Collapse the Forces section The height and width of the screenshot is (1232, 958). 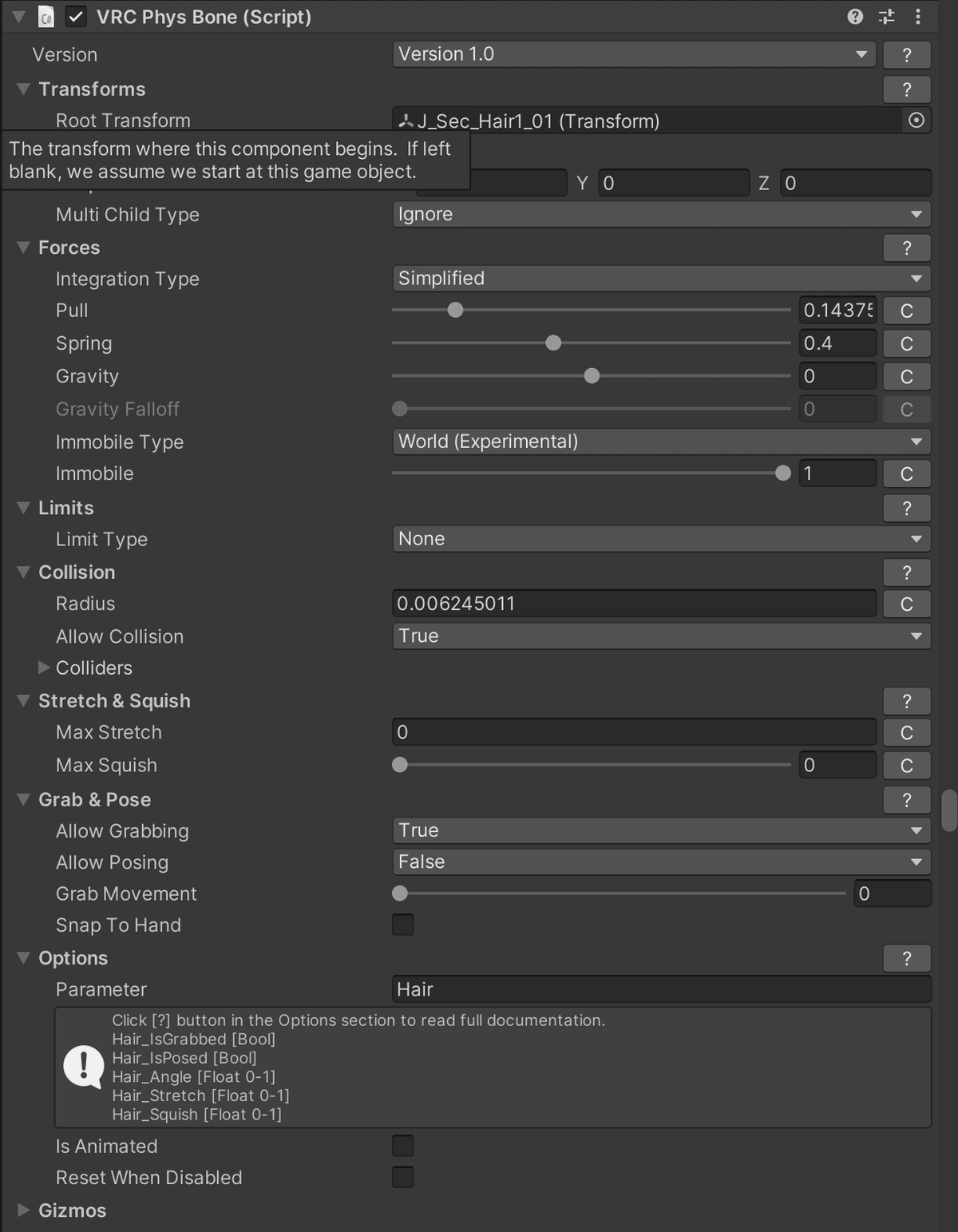[24, 248]
